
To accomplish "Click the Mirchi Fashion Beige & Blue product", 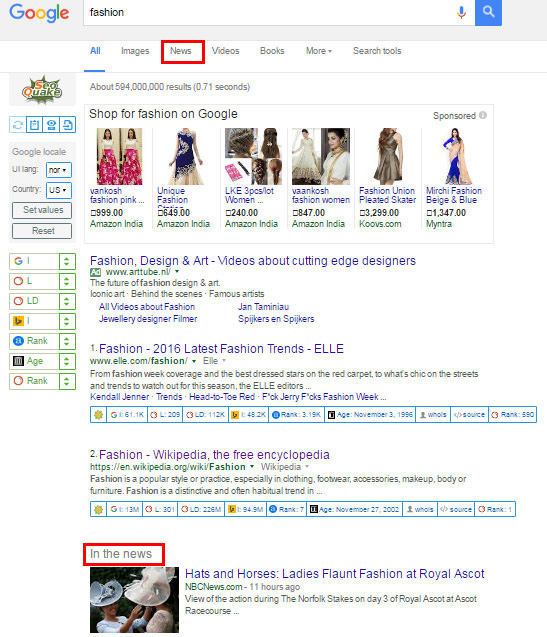I will tap(454, 195).
